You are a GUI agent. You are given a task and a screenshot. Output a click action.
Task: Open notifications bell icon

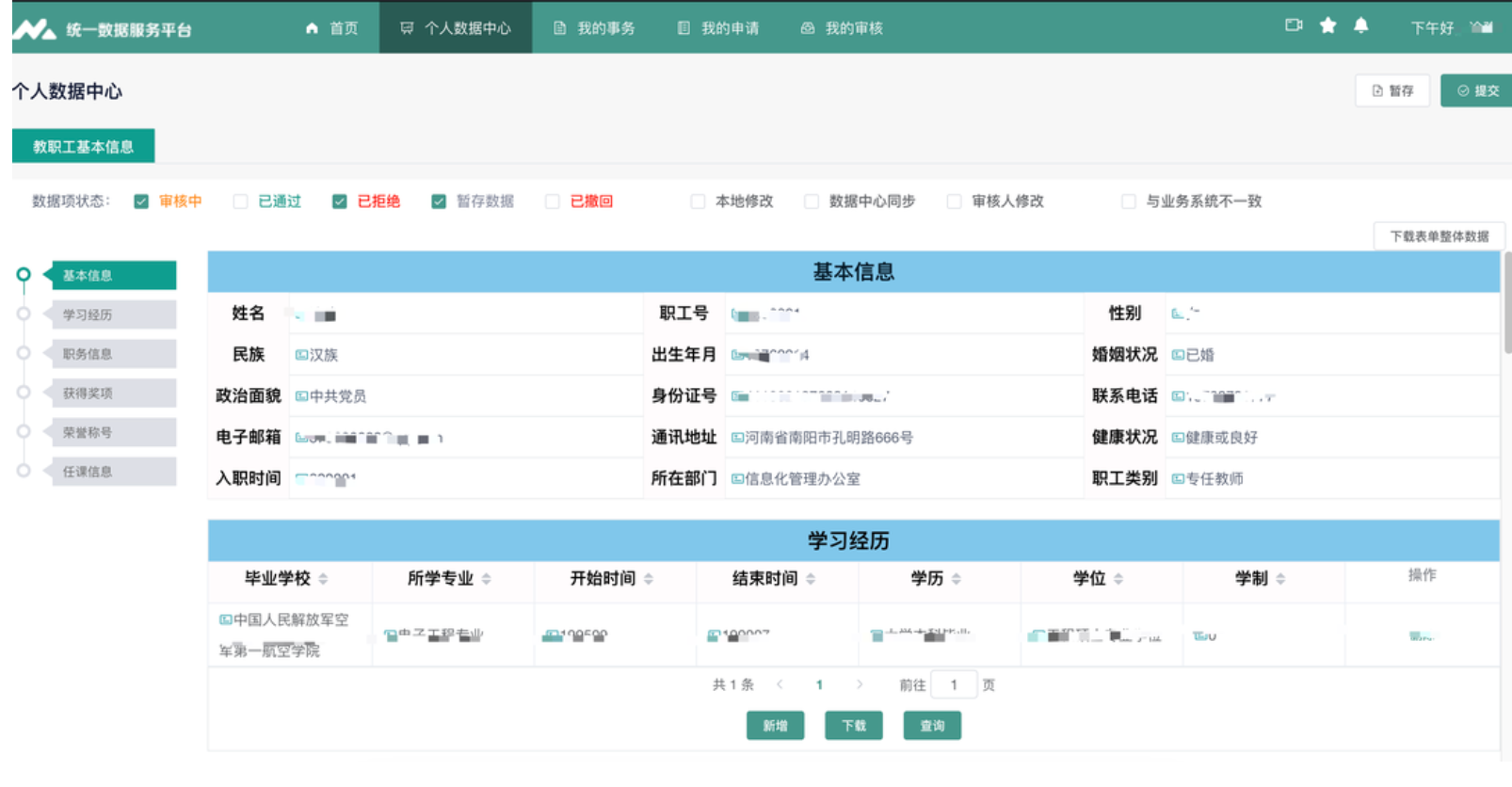pyautogui.click(x=1360, y=25)
